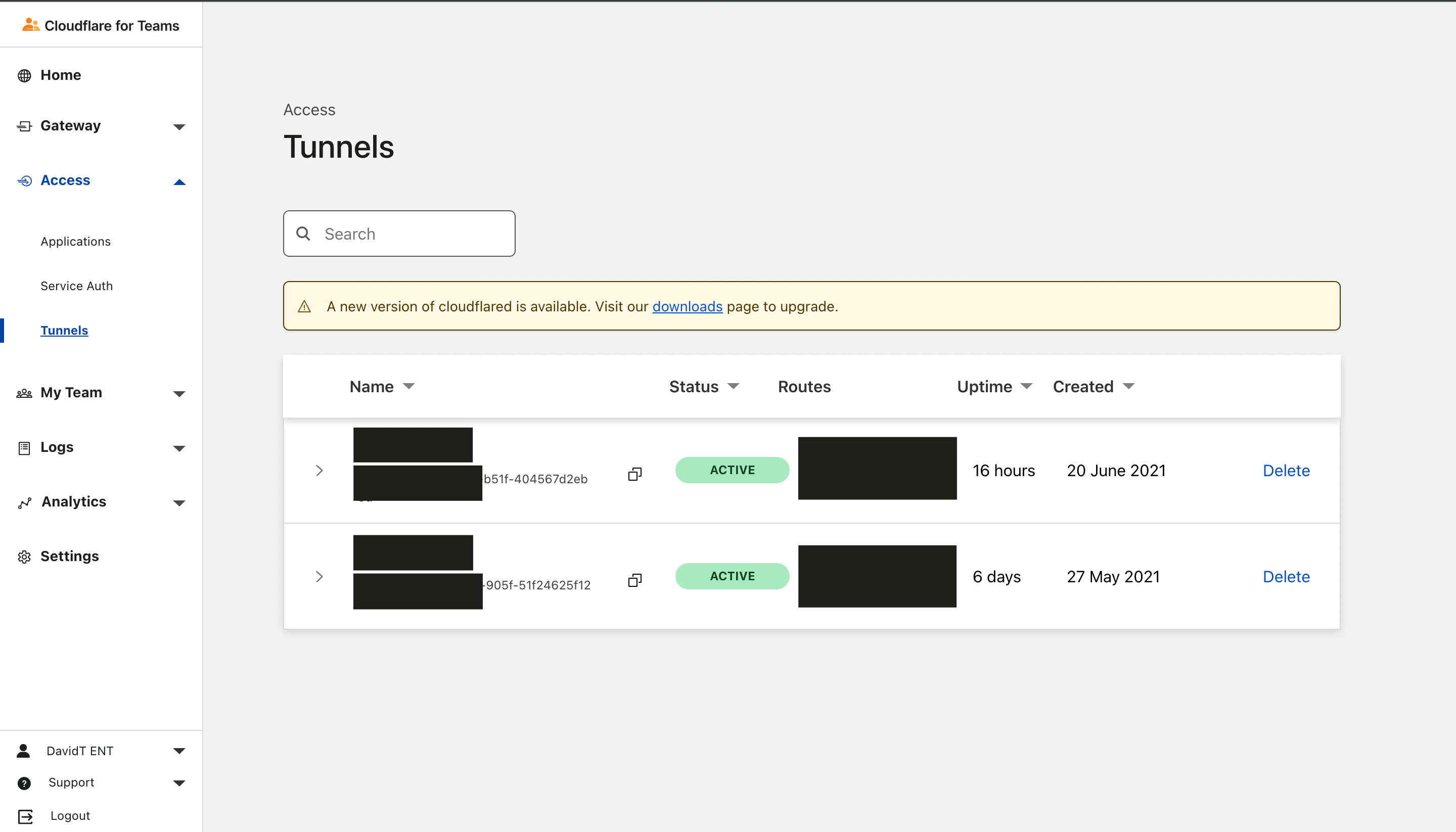The height and width of the screenshot is (832, 1456).
Task: Open the cloudflared downloads link
Action: [x=687, y=306]
